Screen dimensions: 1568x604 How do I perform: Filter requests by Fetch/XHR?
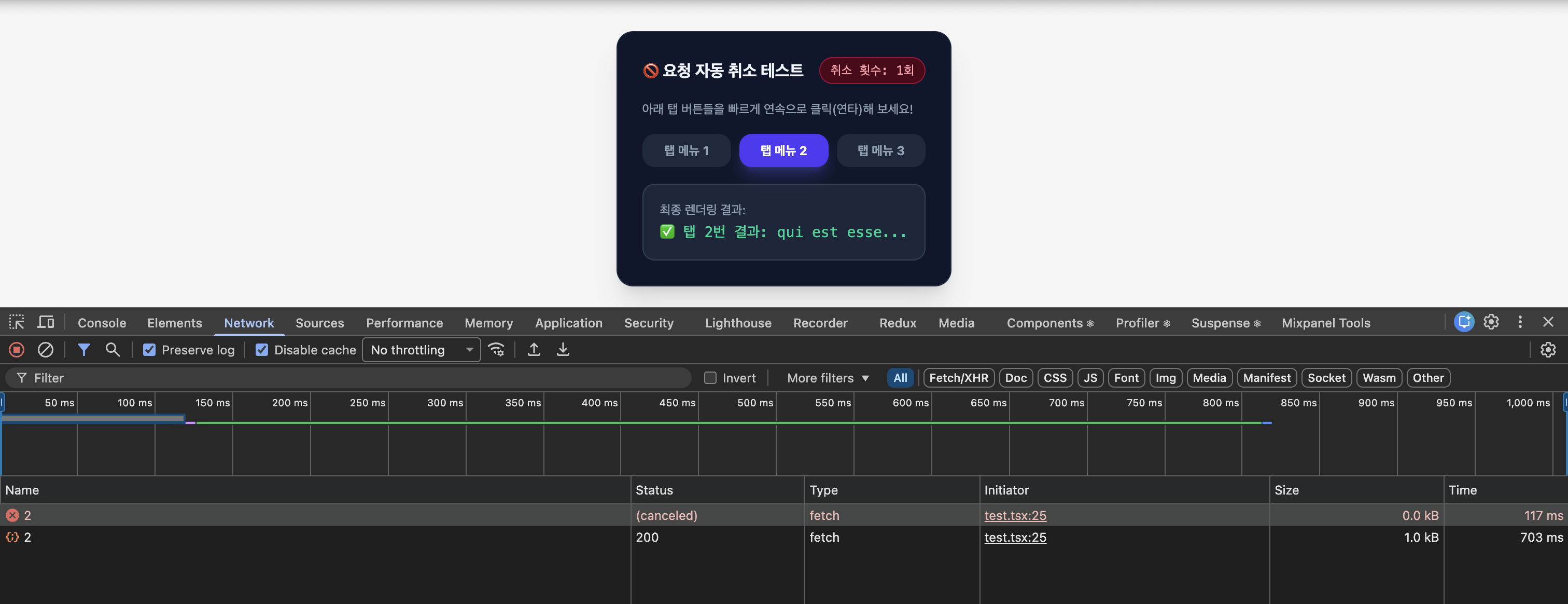(x=959, y=378)
